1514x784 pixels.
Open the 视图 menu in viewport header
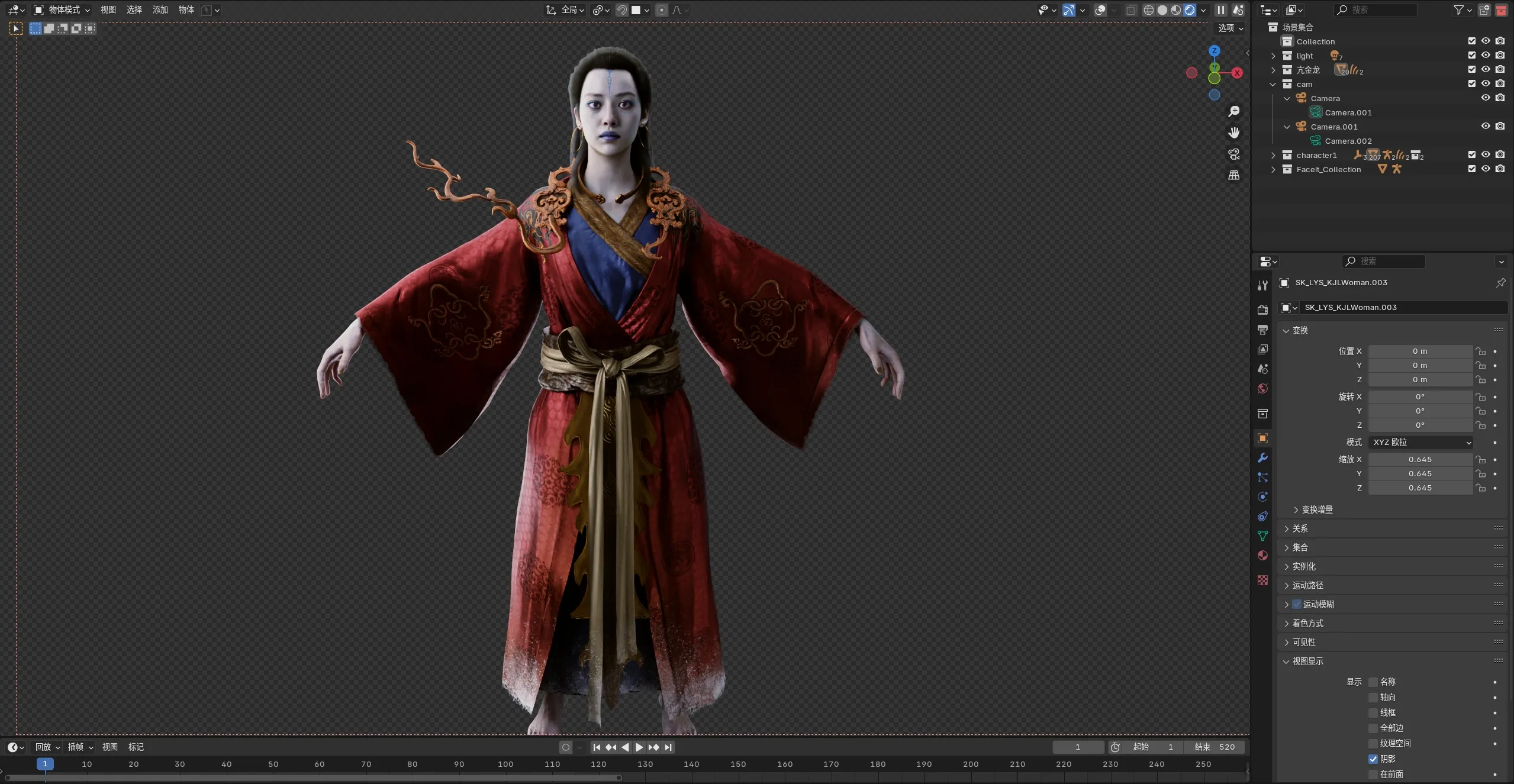point(108,10)
